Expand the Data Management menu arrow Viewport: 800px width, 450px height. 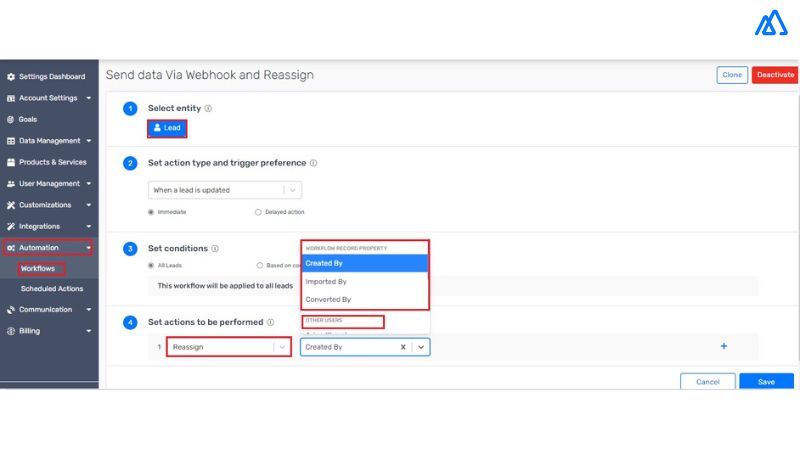[x=89, y=141]
